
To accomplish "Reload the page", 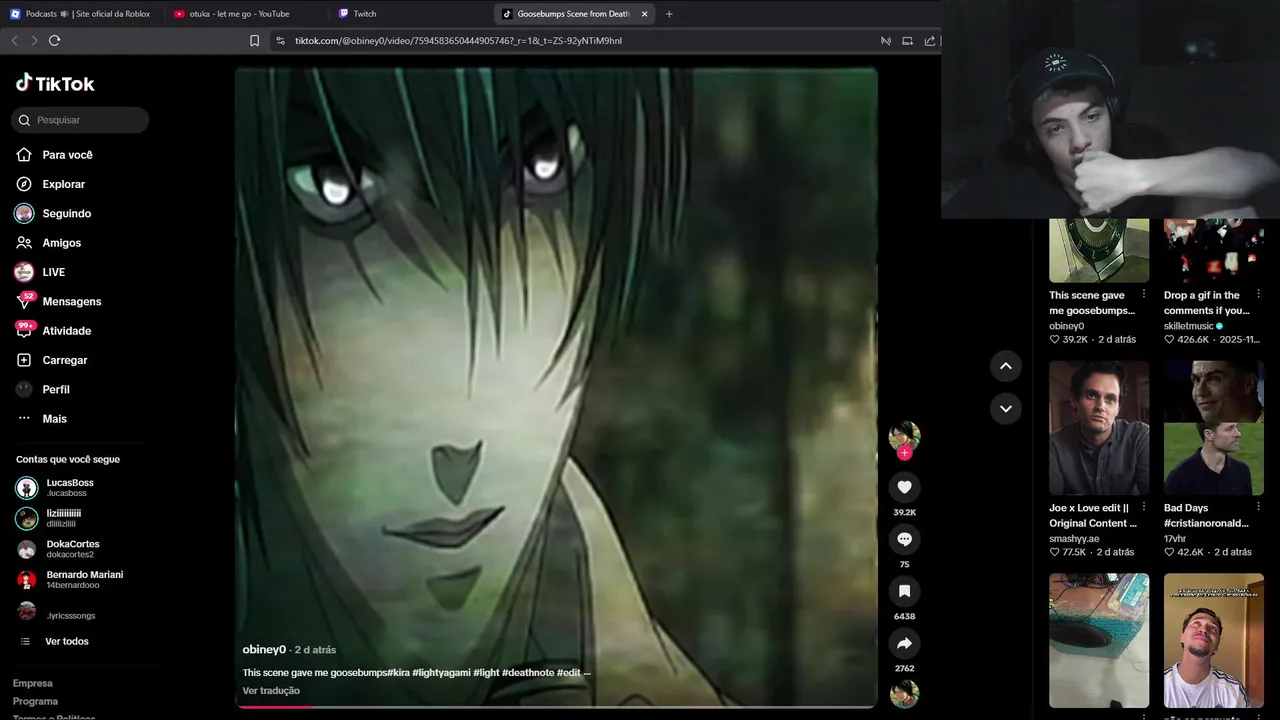I will pyautogui.click(x=54, y=40).
